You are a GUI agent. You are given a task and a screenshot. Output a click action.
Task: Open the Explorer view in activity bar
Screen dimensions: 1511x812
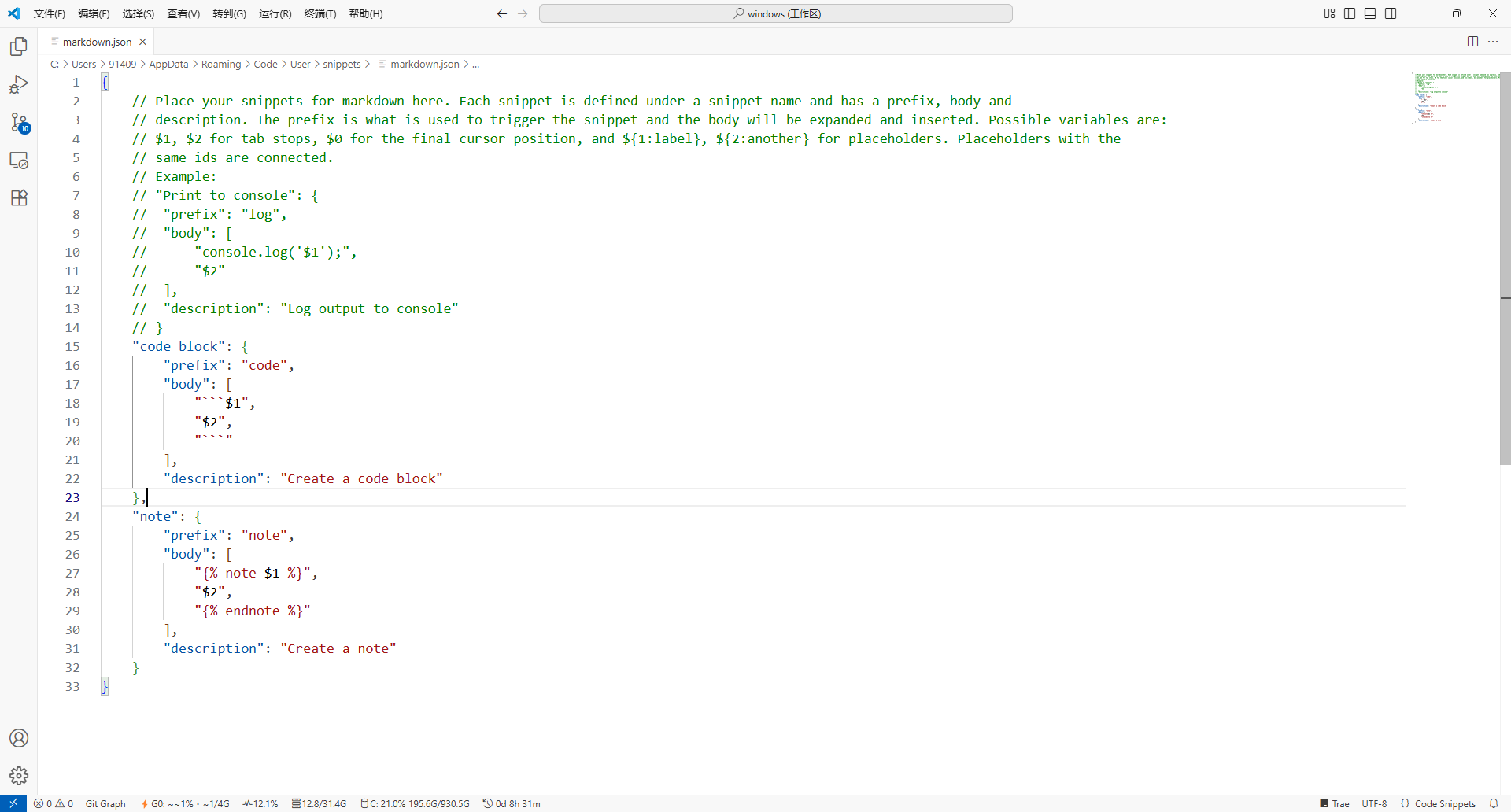pyautogui.click(x=19, y=47)
